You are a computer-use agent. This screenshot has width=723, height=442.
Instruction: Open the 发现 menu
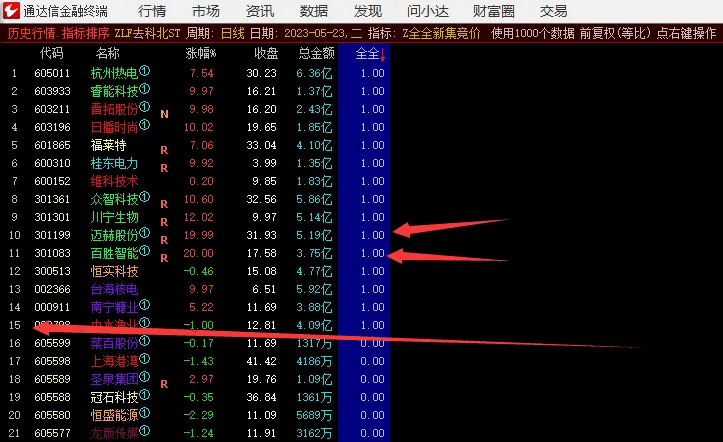pos(368,11)
